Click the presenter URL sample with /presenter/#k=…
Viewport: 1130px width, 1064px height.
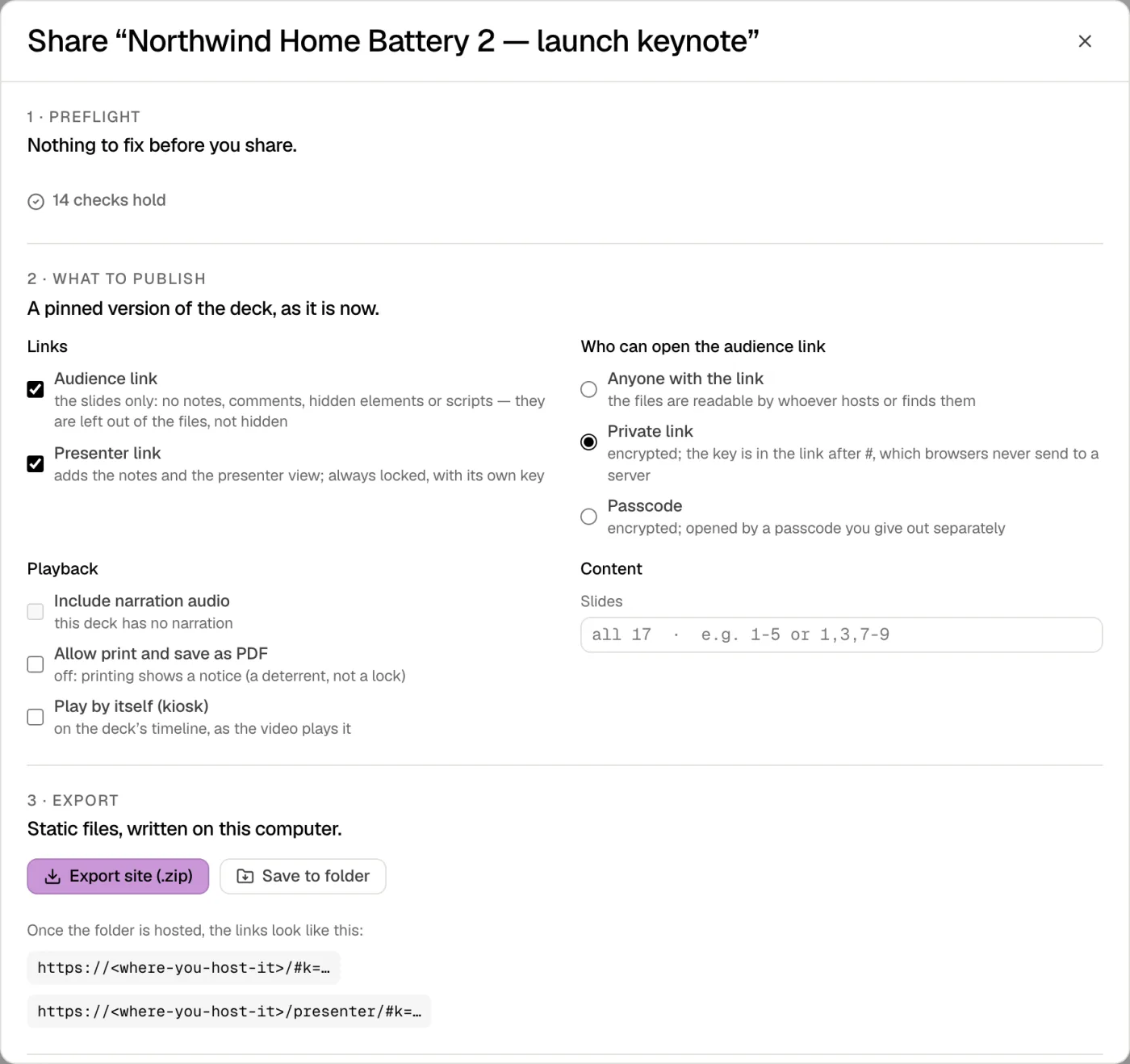coord(229,1011)
